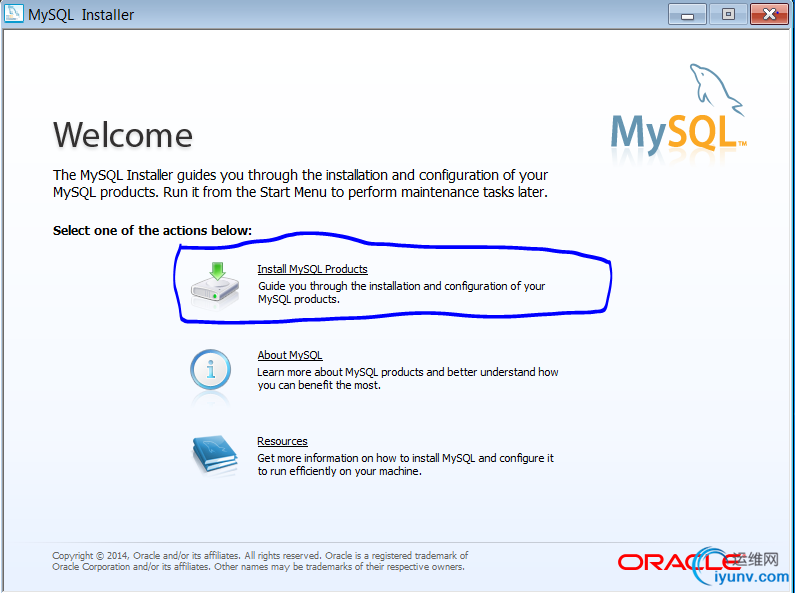This screenshot has height=593, width=795.
Task: Click the blue info circle icon
Action: tap(210, 369)
